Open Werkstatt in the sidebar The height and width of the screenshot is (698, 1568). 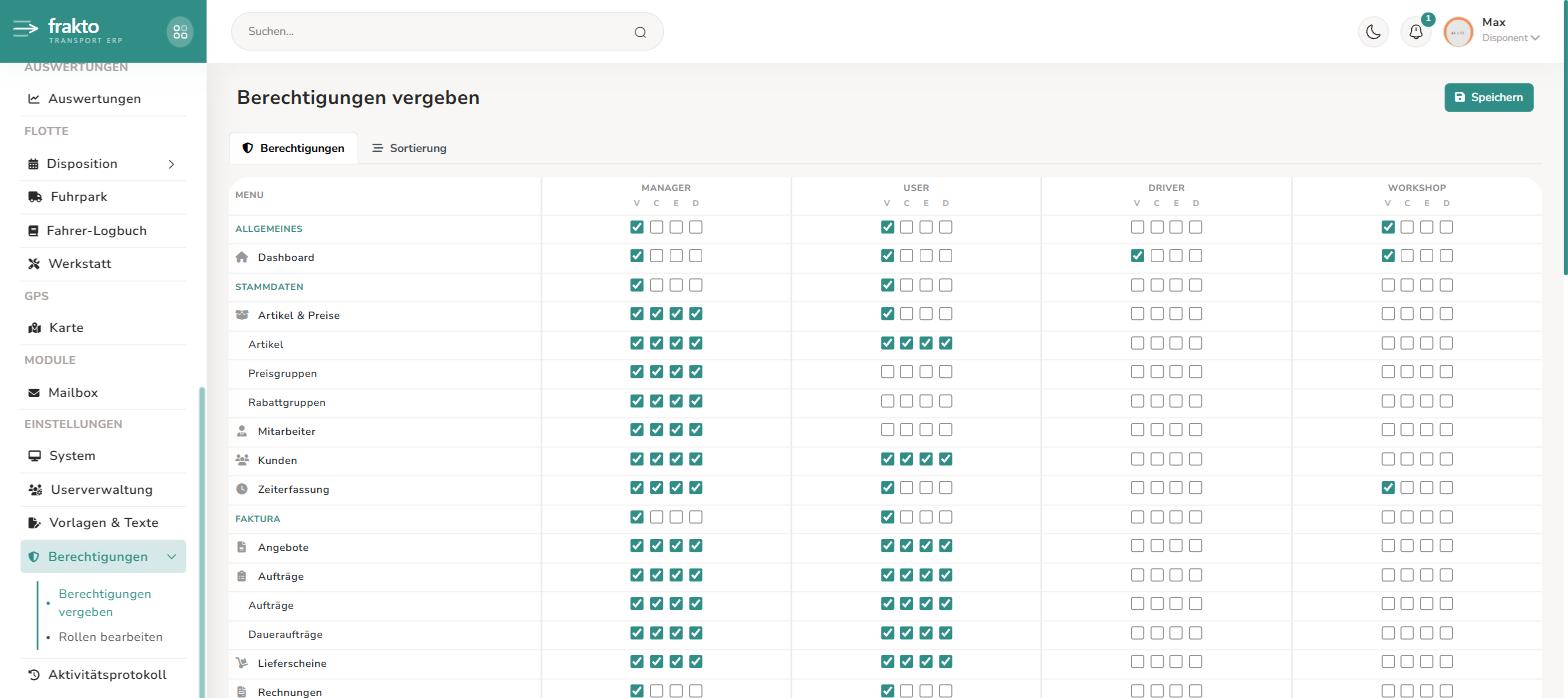coord(103,264)
